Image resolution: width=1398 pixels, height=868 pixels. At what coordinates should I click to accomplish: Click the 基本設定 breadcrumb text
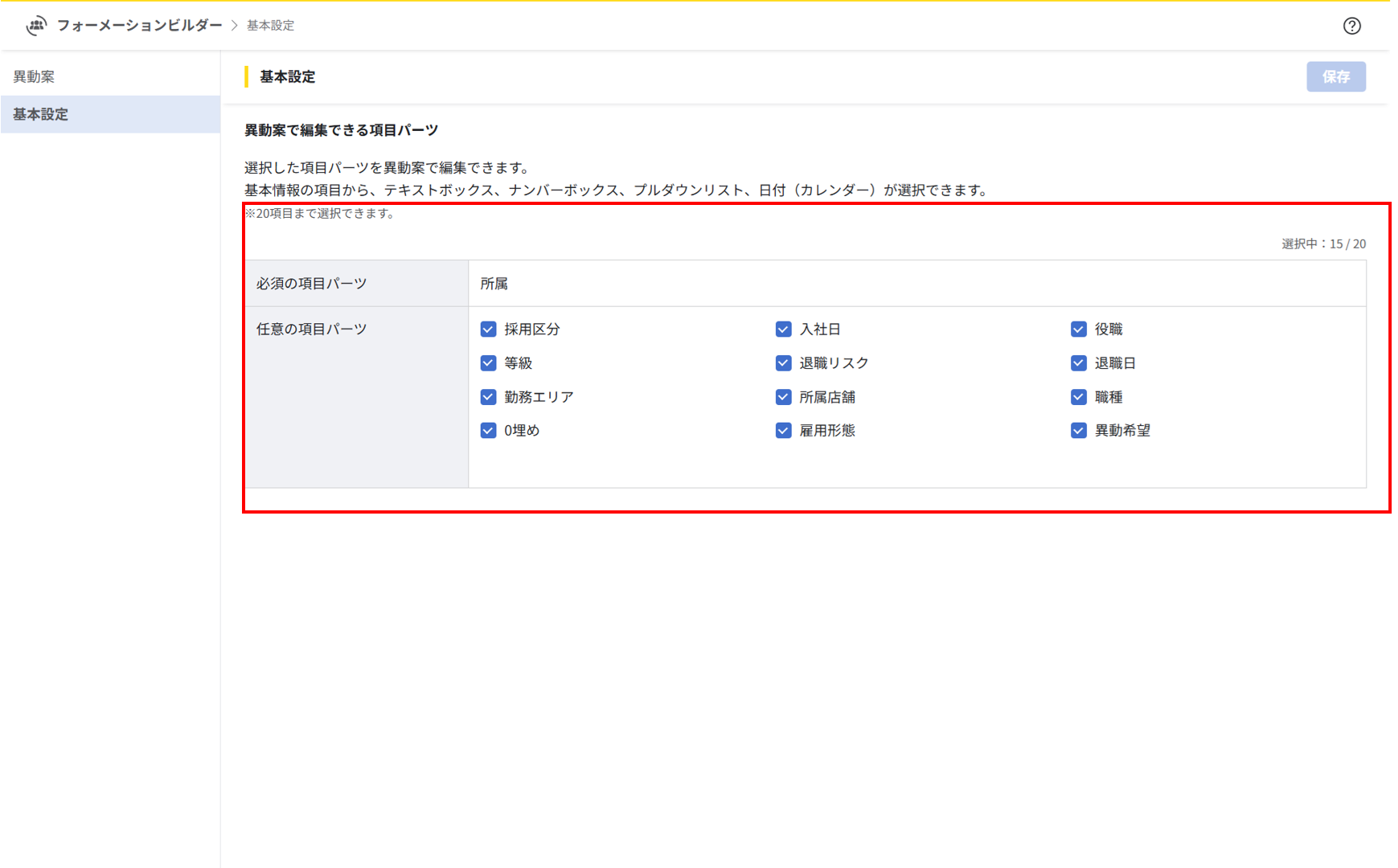click(270, 26)
